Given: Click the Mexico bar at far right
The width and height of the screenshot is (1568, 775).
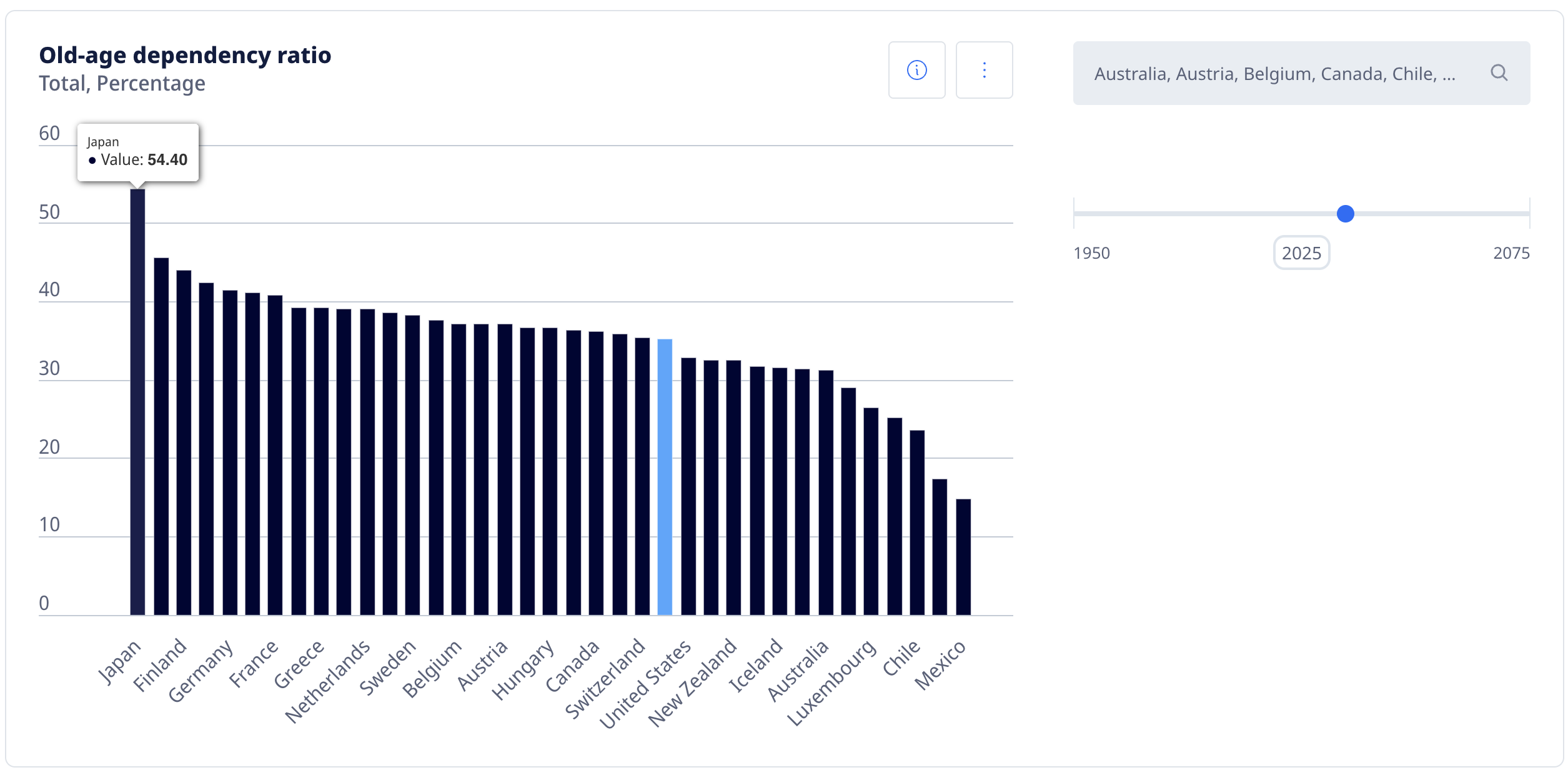Looking at the screenshot, I should (963, 556).
